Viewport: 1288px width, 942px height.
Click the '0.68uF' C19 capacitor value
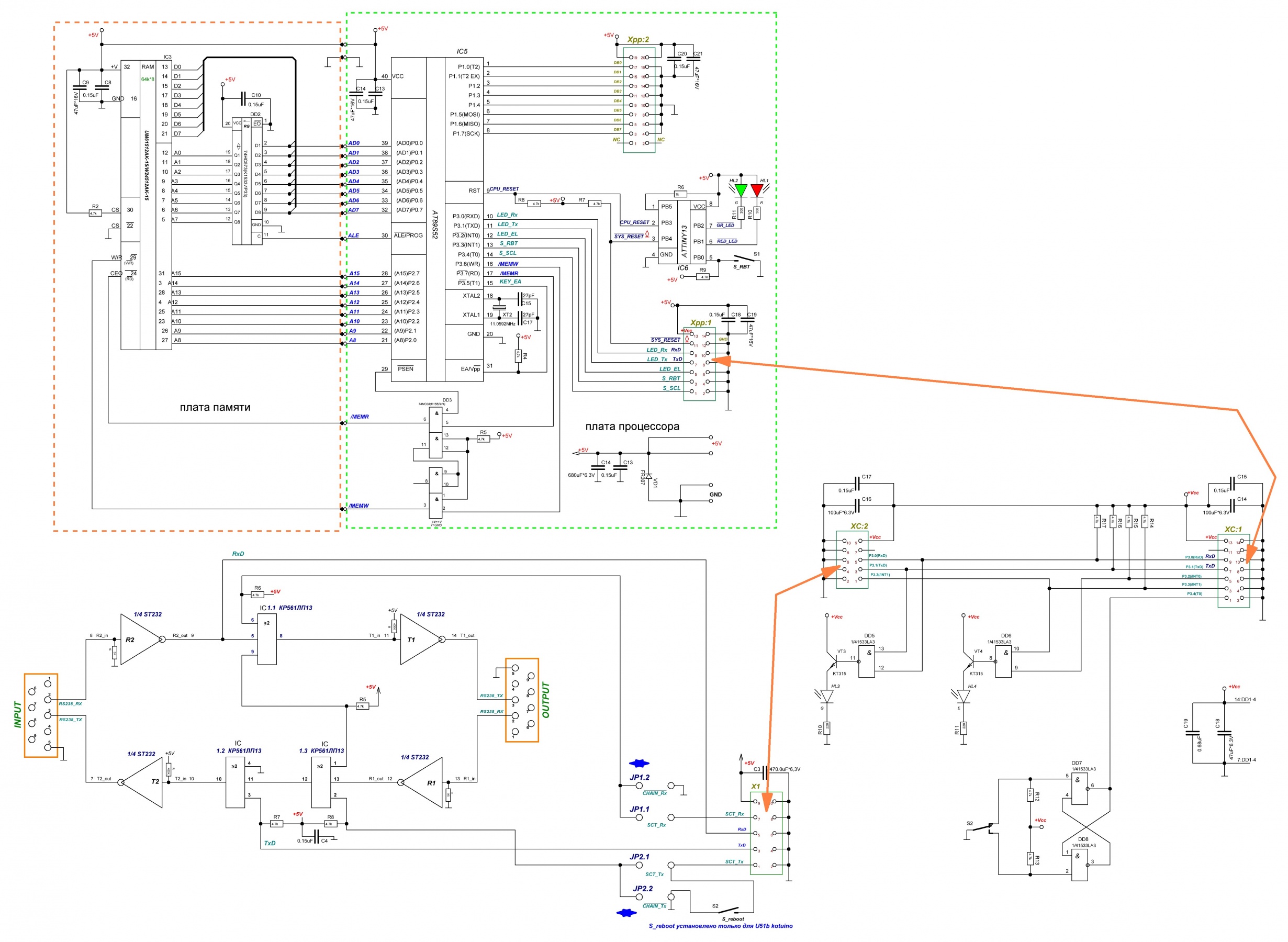coord(1200,744)
